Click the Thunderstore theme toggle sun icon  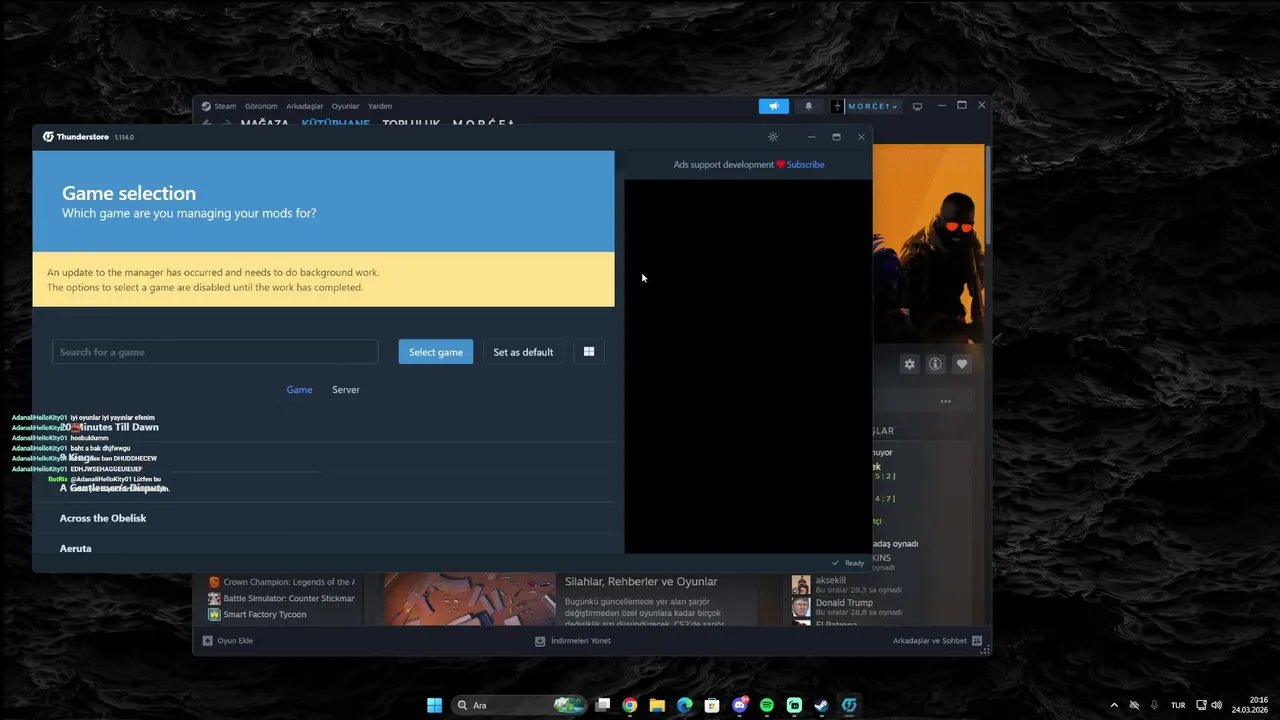(x=772, y=137)
